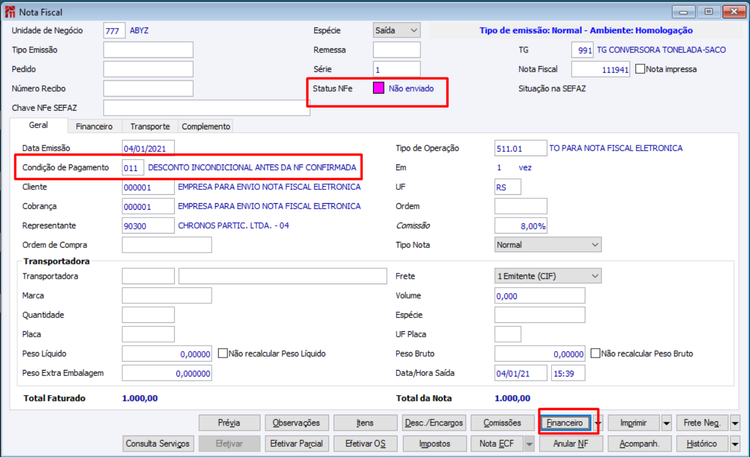Expand the arrow next to Nota ECF button

click(x=529, y=444)
